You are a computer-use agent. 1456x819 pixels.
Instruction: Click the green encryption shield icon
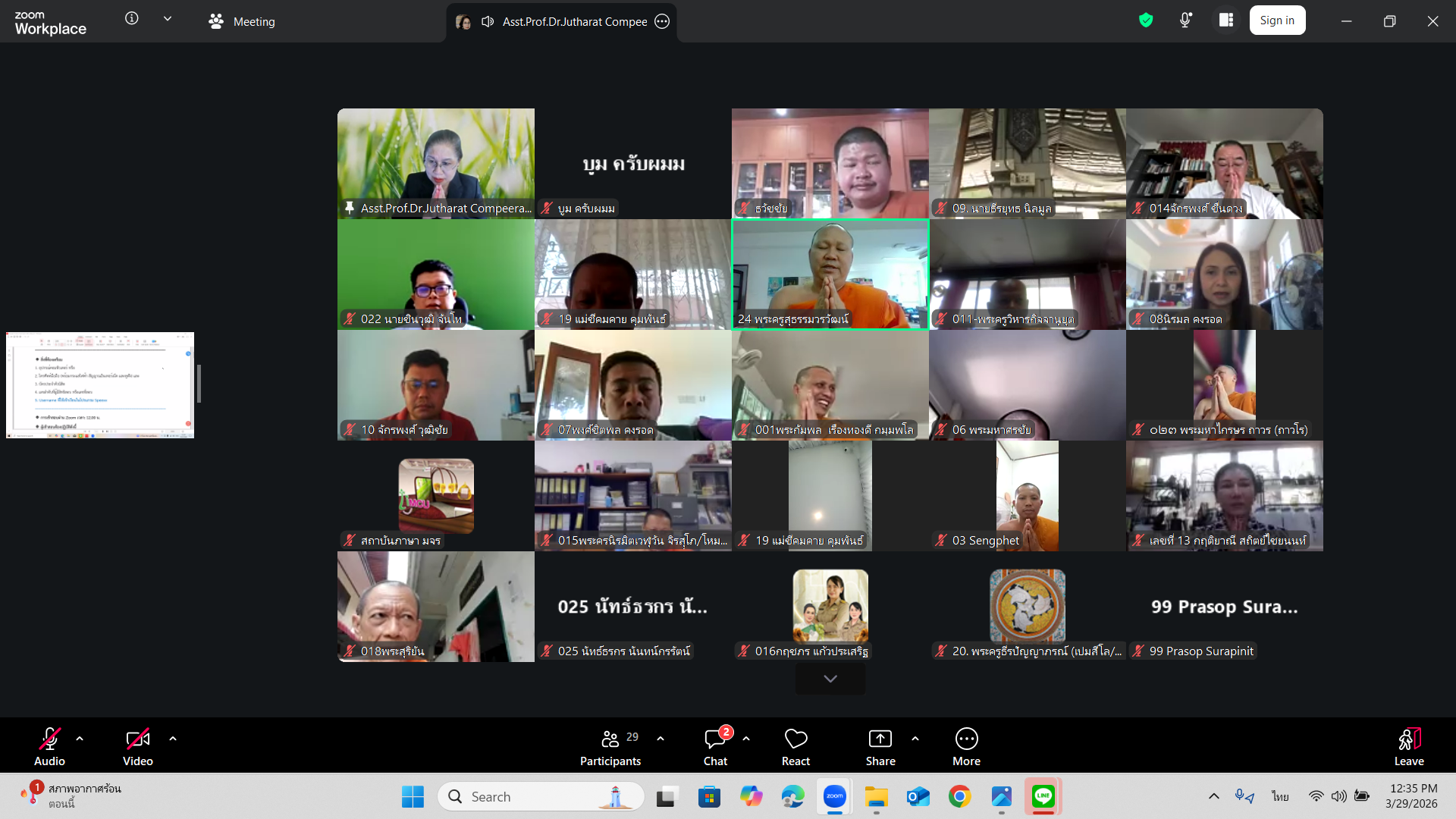coord(1146,20)
